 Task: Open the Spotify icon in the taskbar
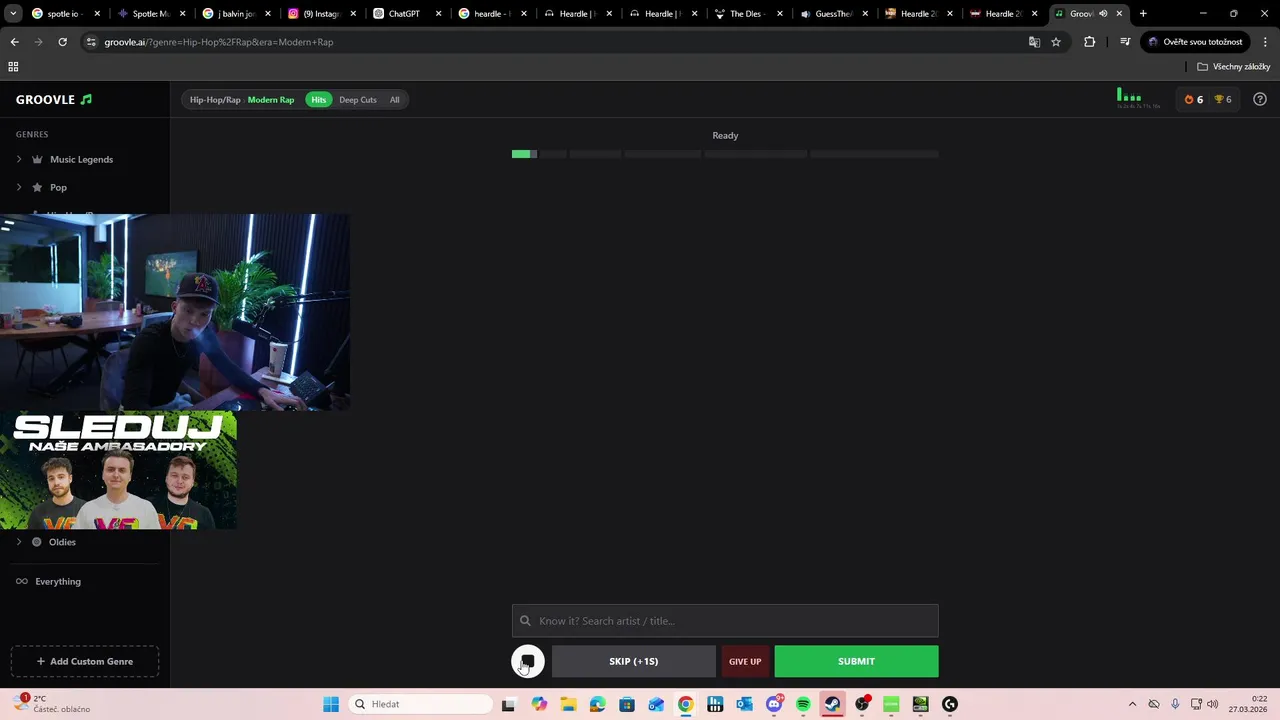click(x=803, y=704)
